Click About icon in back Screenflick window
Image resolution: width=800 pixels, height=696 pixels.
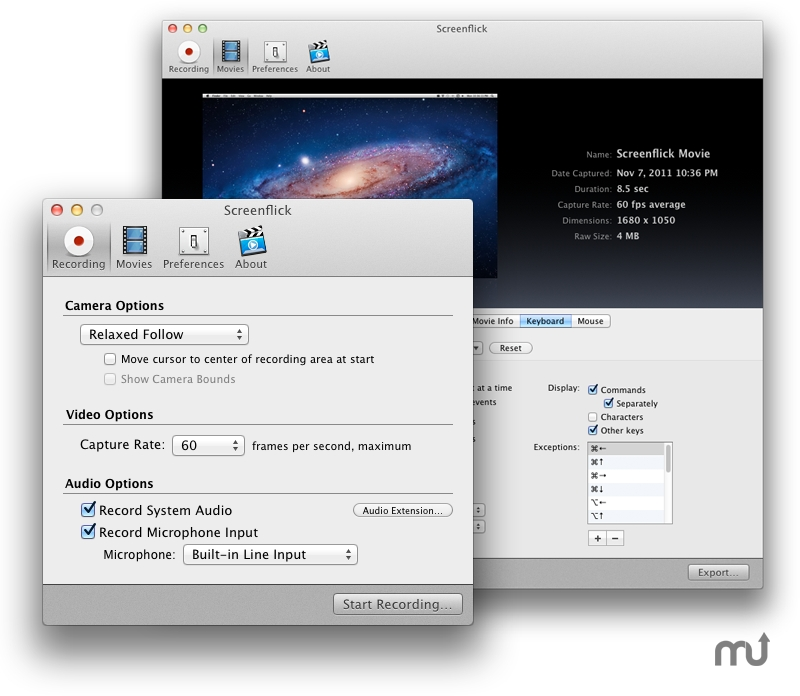pos(318,57)
